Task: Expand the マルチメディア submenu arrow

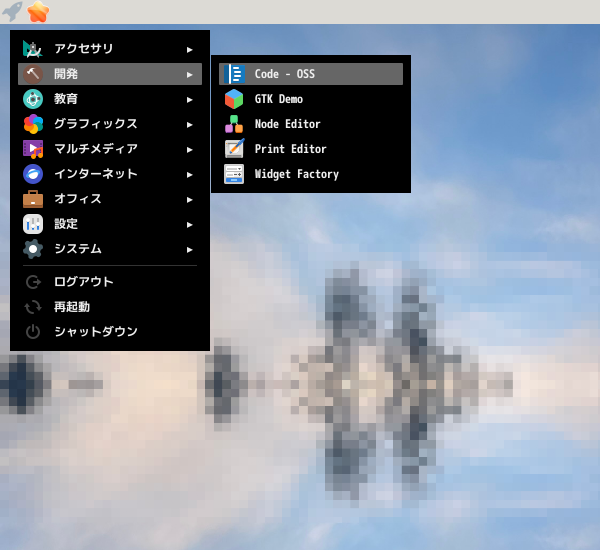Action: point(189,150)
